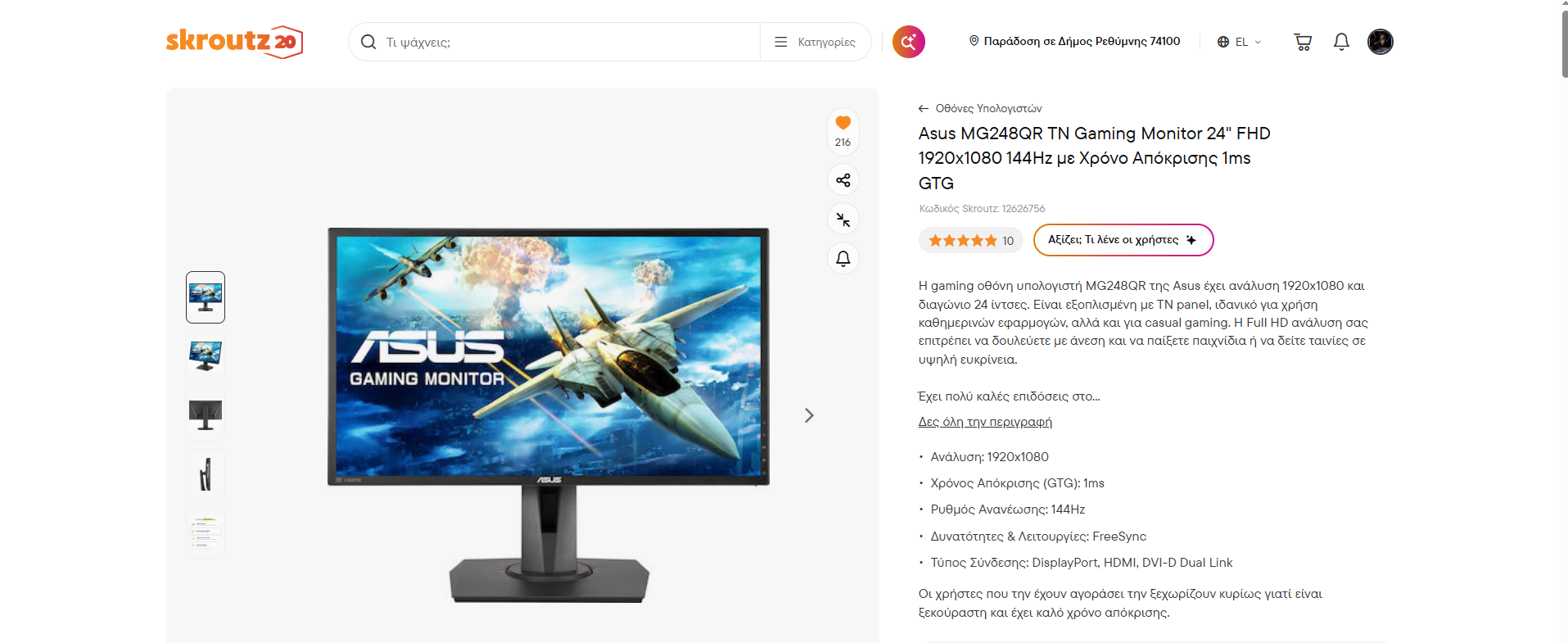1568x643 pixels.
Task: Select the side-view monitor thumbnail
Action: (x=206, y=474)
